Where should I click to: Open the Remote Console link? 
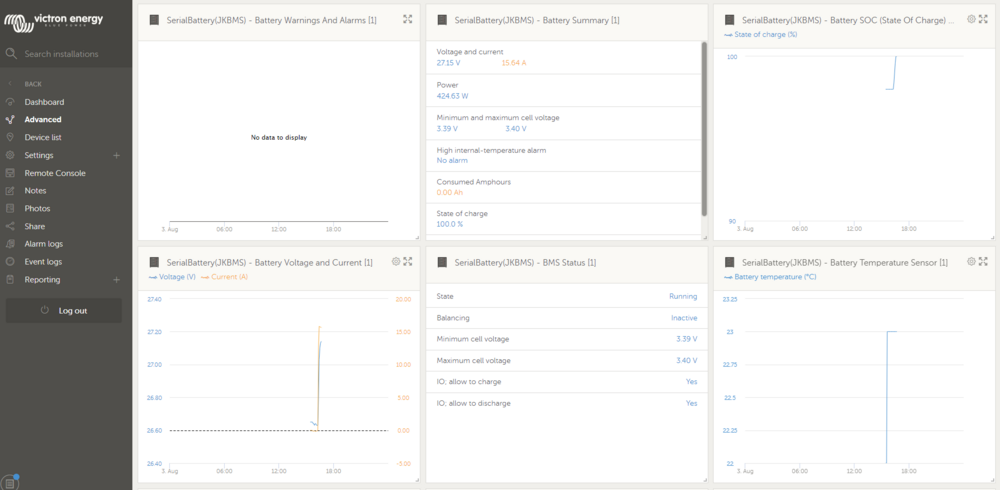55,173
